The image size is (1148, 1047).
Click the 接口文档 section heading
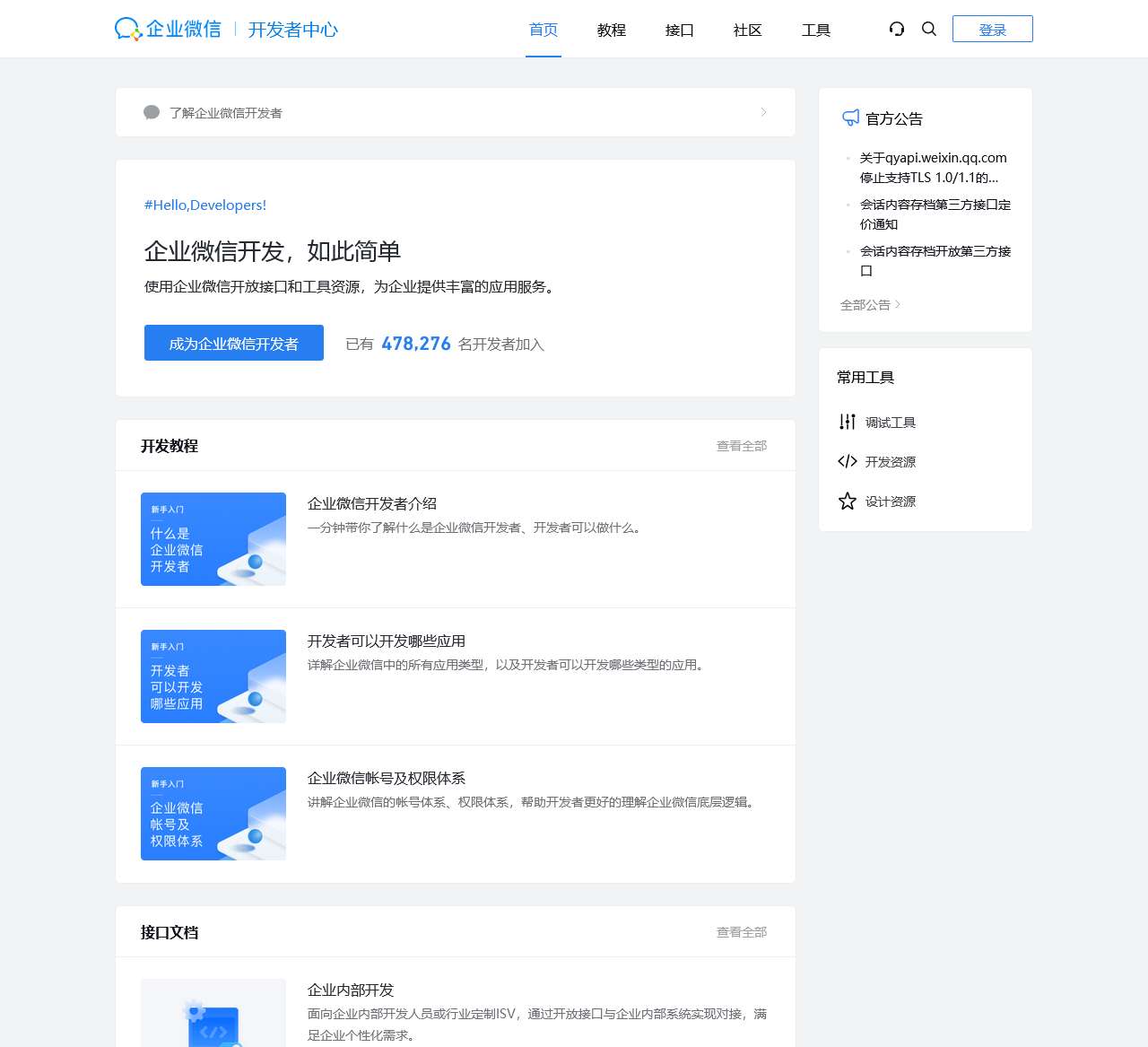click(170, 932)
